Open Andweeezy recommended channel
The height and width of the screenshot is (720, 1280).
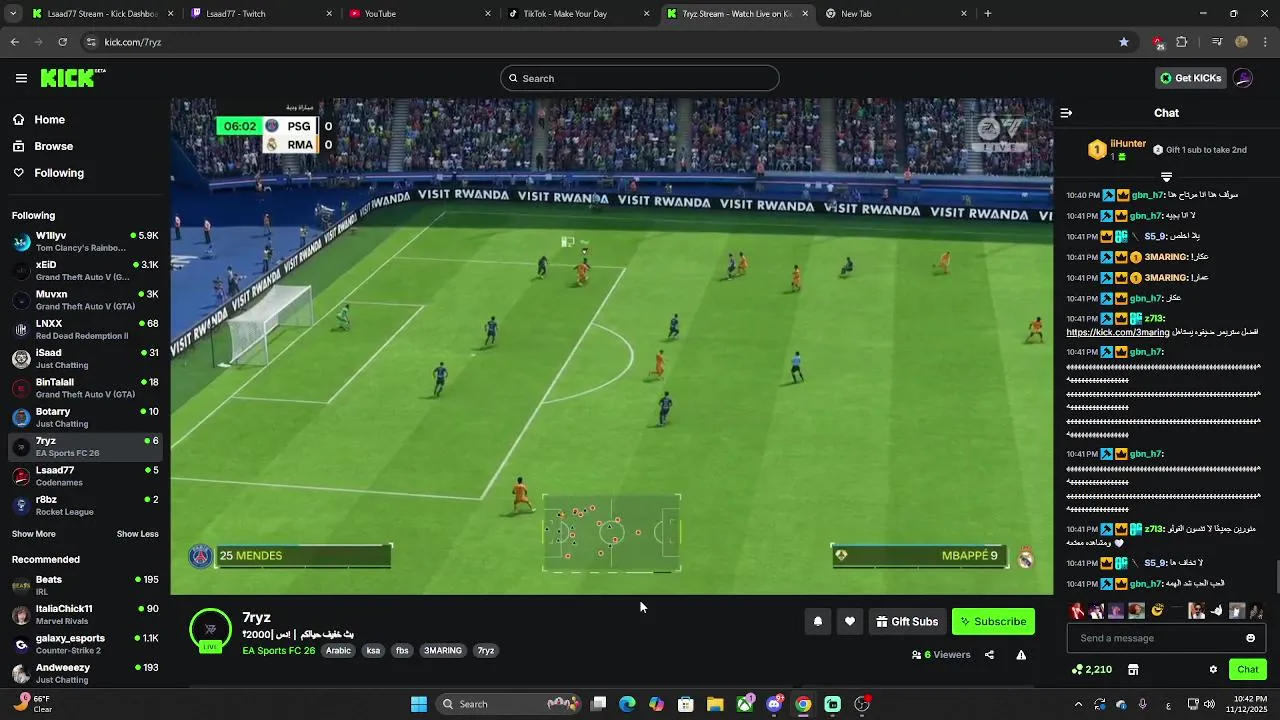click(x=85, y=673)
